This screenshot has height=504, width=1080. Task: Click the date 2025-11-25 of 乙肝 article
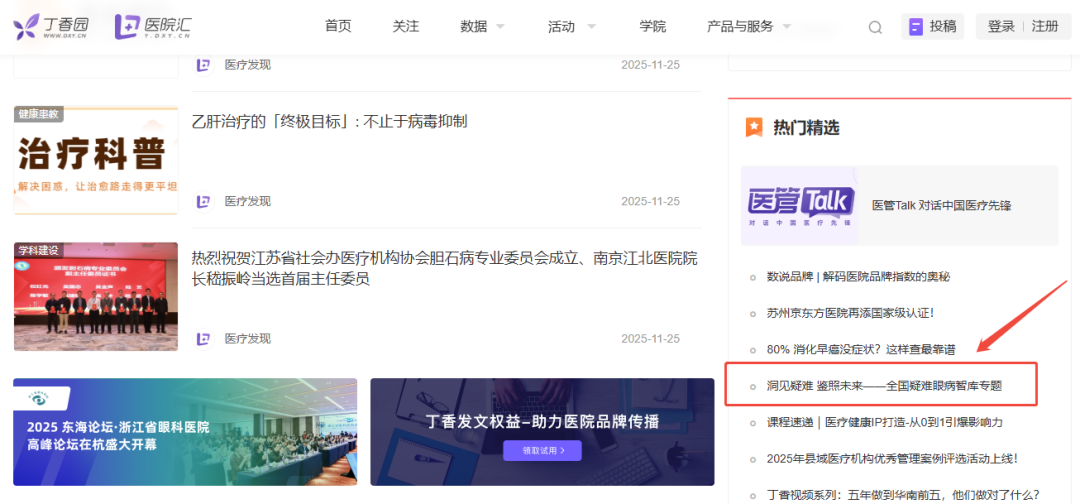point(650,202)
